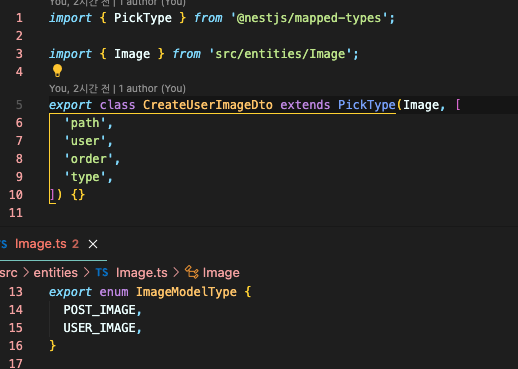Open 'Image' symbol breadcrumb
Viewport: 518px width, 369px height.
point(221,273)
